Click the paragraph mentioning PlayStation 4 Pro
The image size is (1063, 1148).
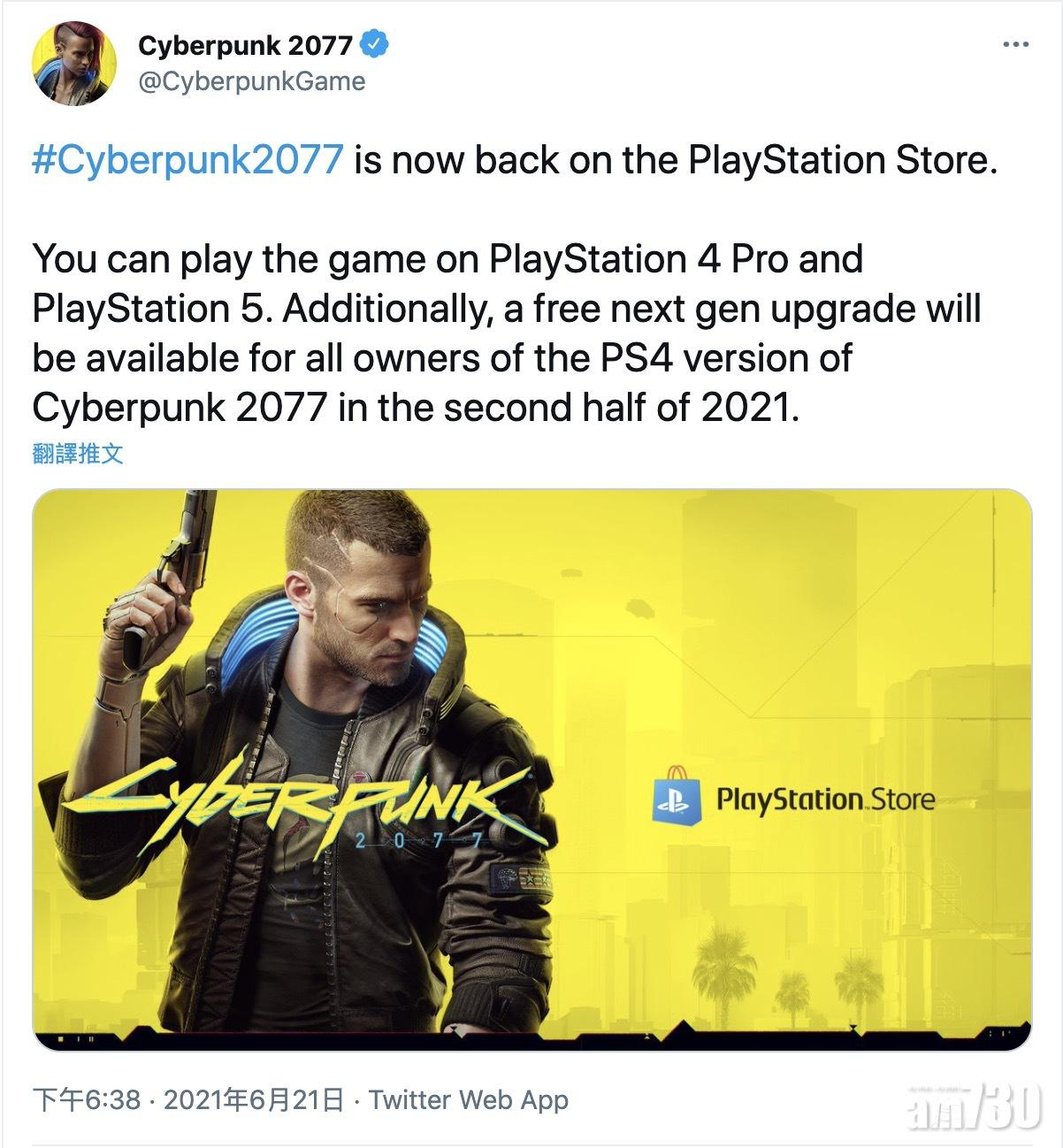(506, 333)
